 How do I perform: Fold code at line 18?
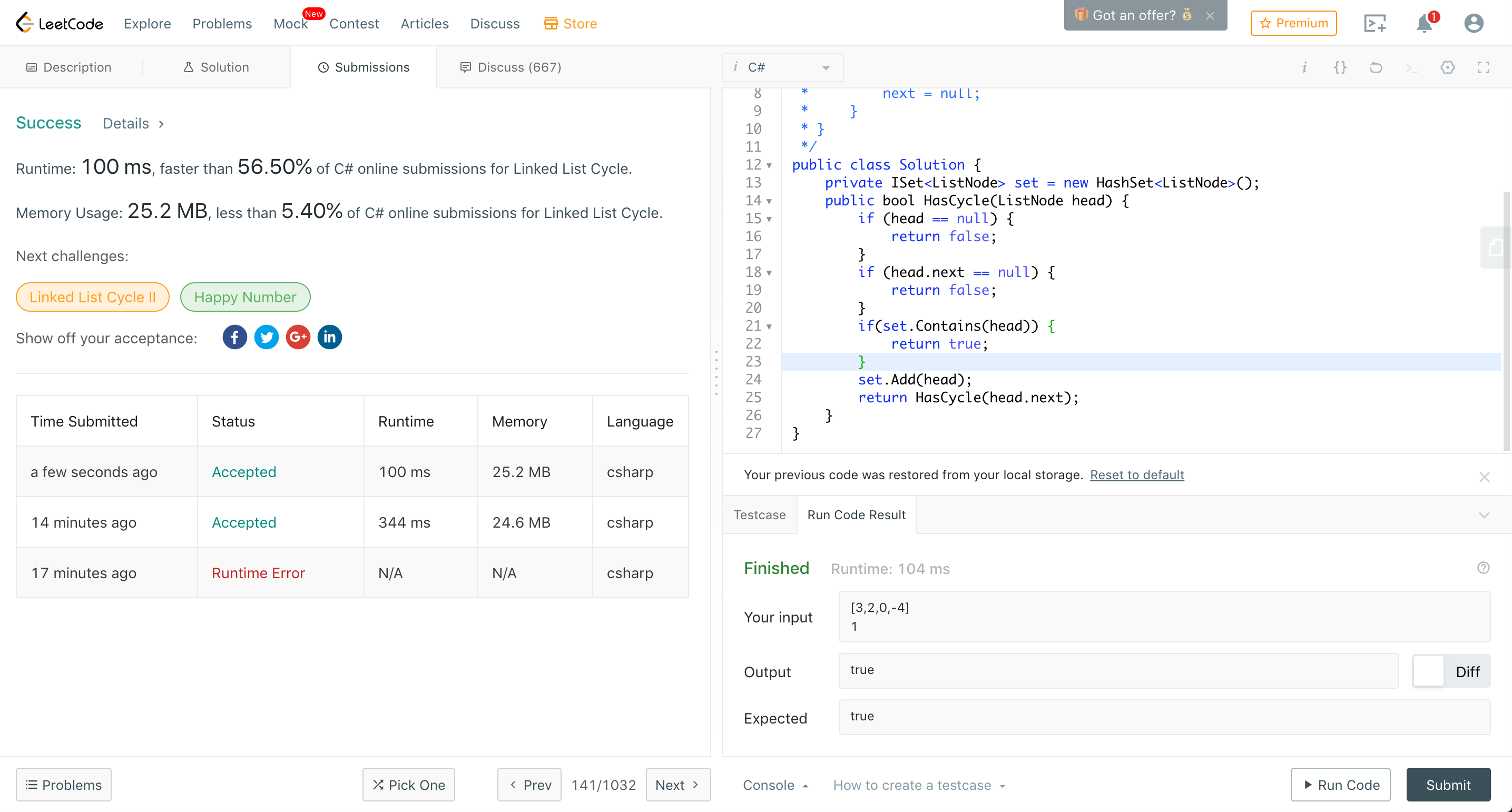[x=769, y=273]
